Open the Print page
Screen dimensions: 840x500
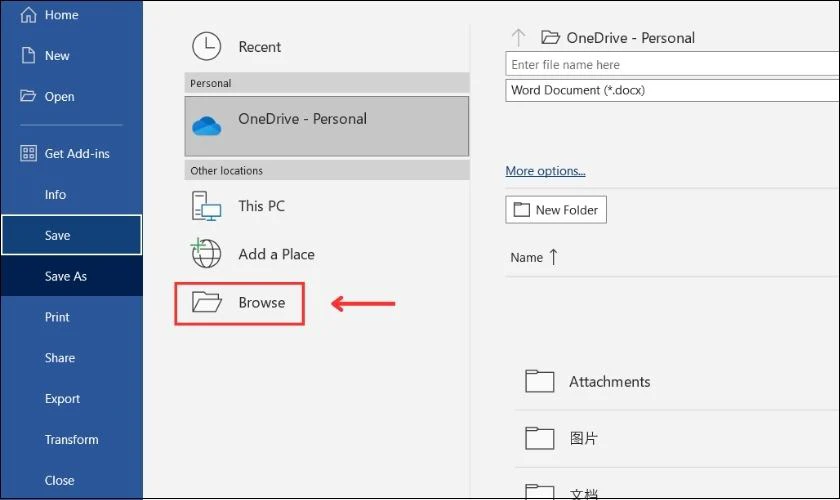(72, 317)
